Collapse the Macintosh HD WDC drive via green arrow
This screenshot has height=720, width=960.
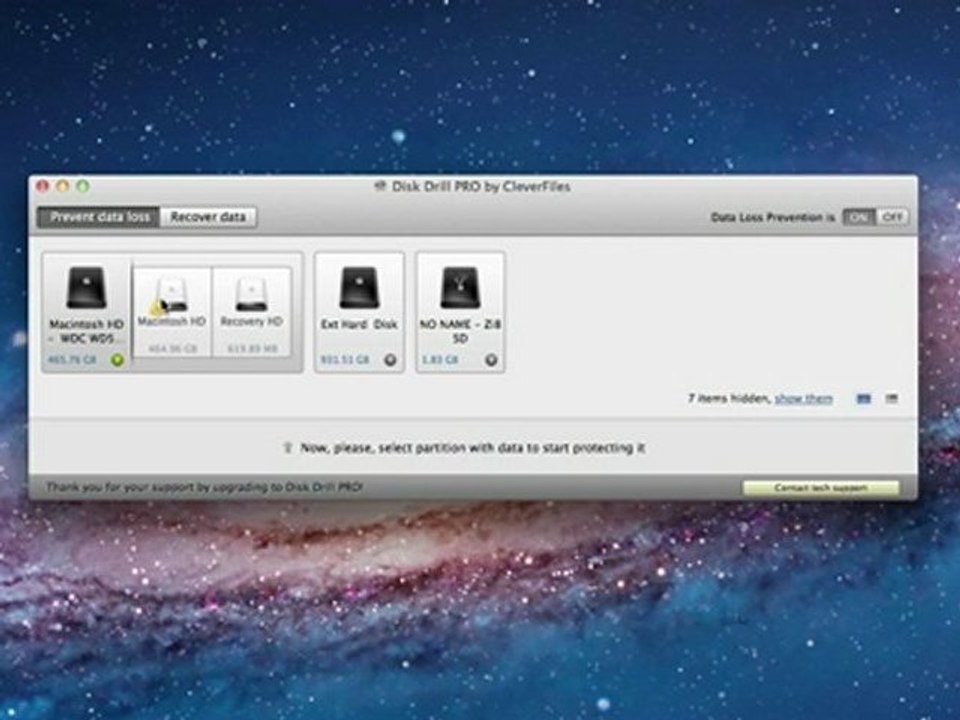118,360
